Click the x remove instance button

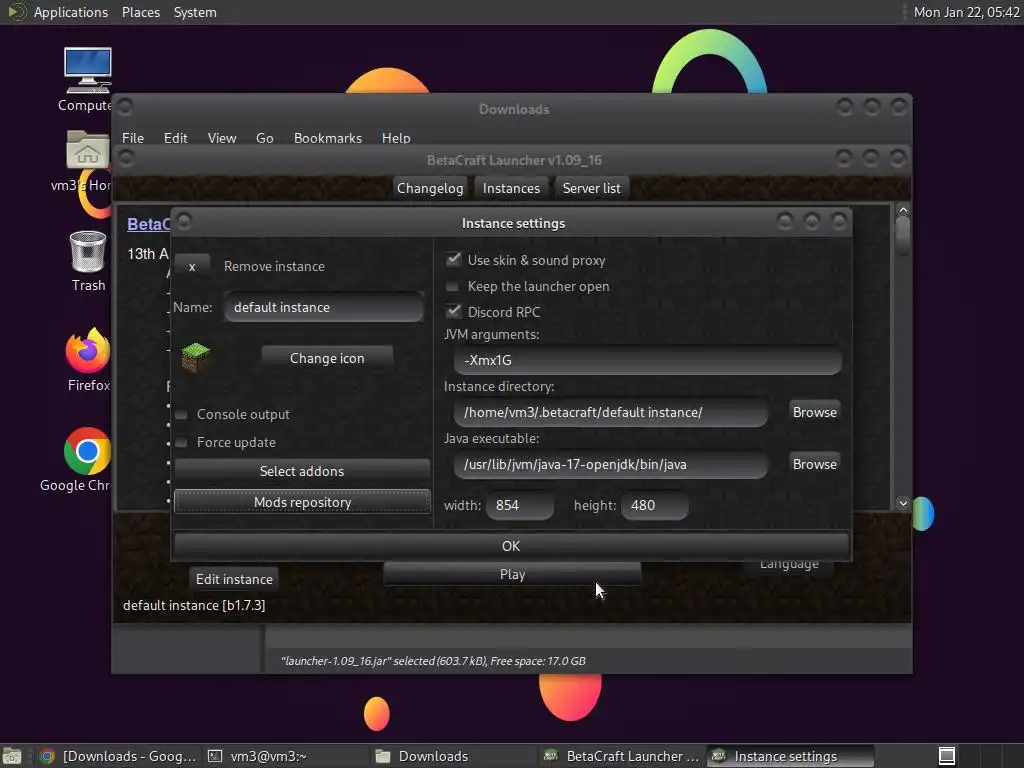click(x=192, y=266)
